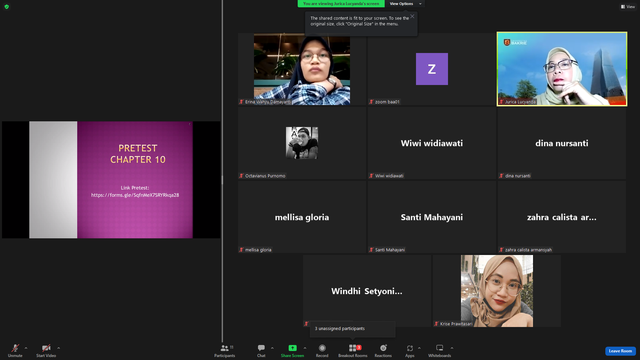Click the Bakrie logo in Jurica's video
The height and width of the screenshot is (360, 640).
pos(515,42)
